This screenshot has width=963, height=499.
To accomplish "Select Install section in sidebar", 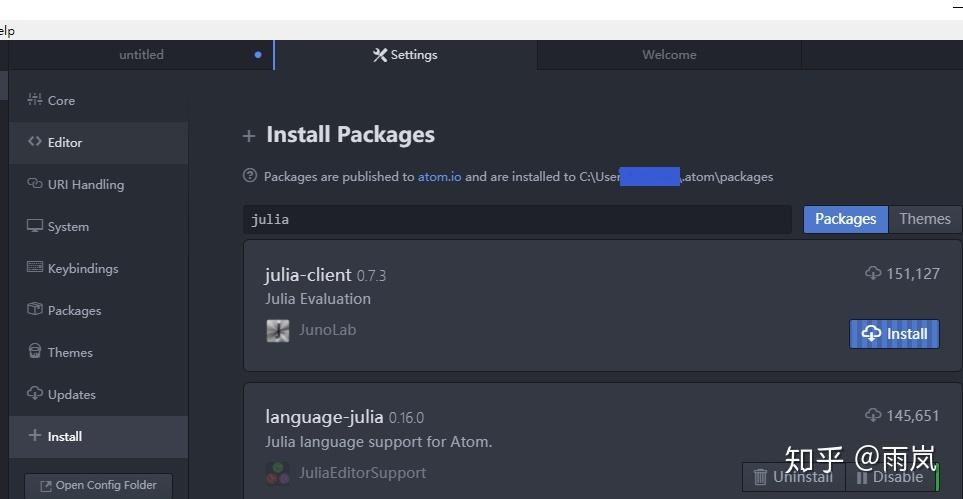I will pyautogui.click(x=64, y=436).
